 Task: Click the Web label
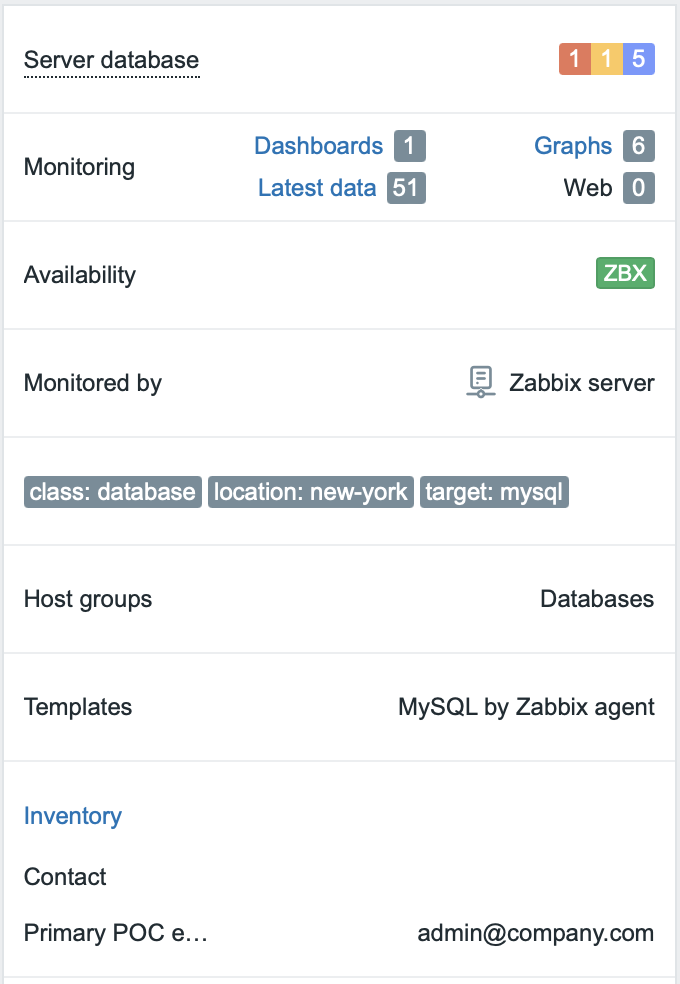click(587, 188)
